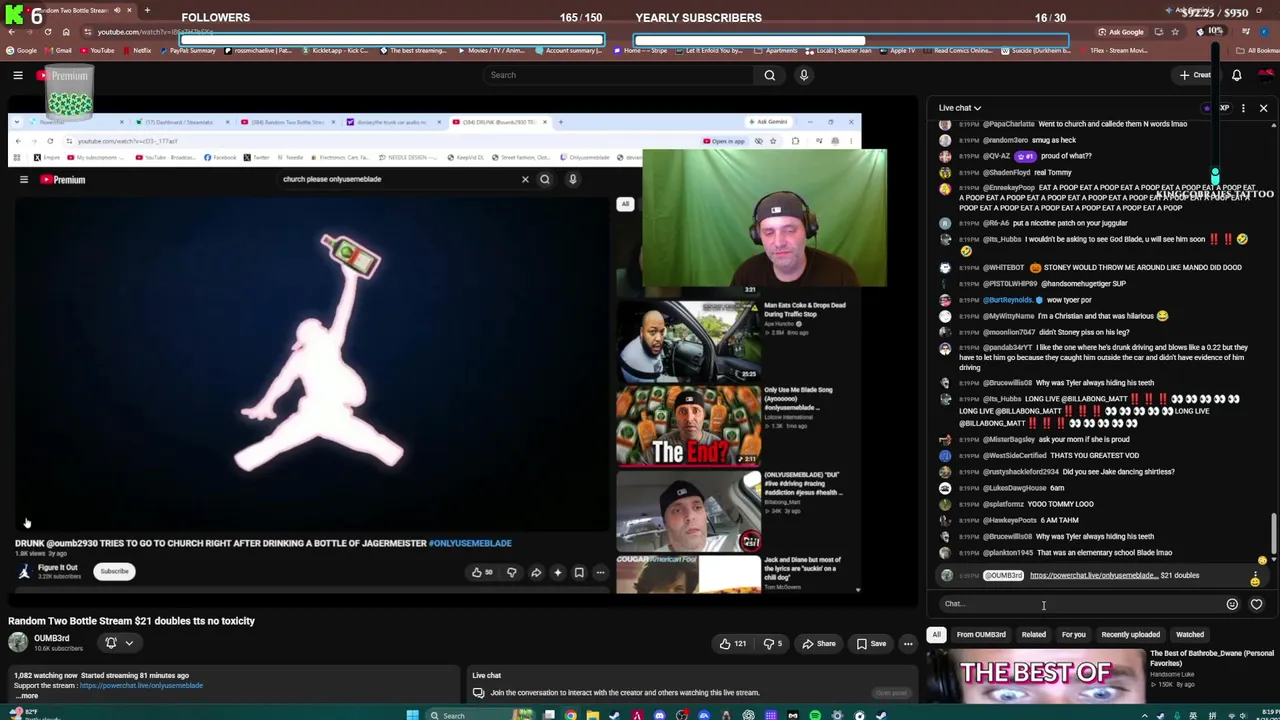Open the OUMB3rd channel avatar
Image resolution: width=1280 pixels, height=720 pixels.
click(x=18, y=642)
